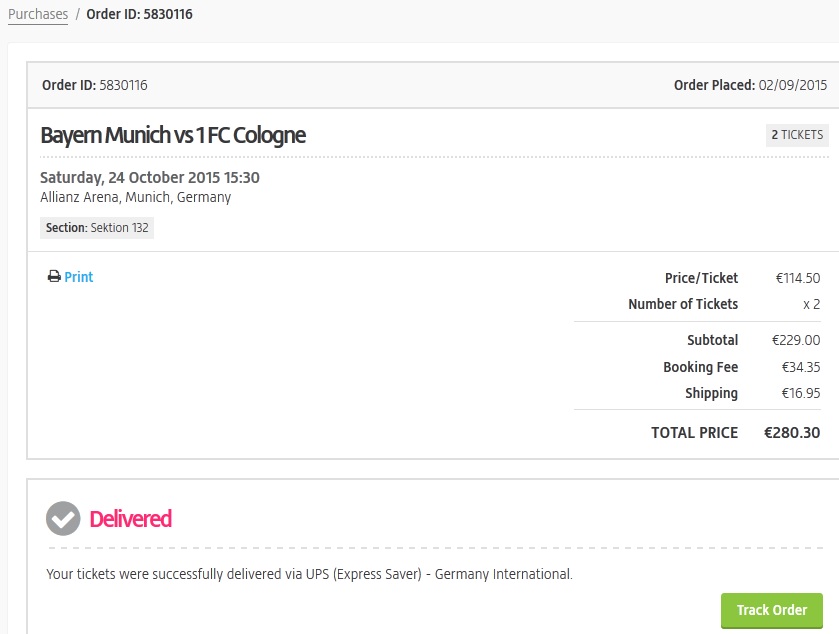The height and width of the screenshot is (634, 839).
Task: Click the Subtotal €229.00 value
Action: pos(796,340)
